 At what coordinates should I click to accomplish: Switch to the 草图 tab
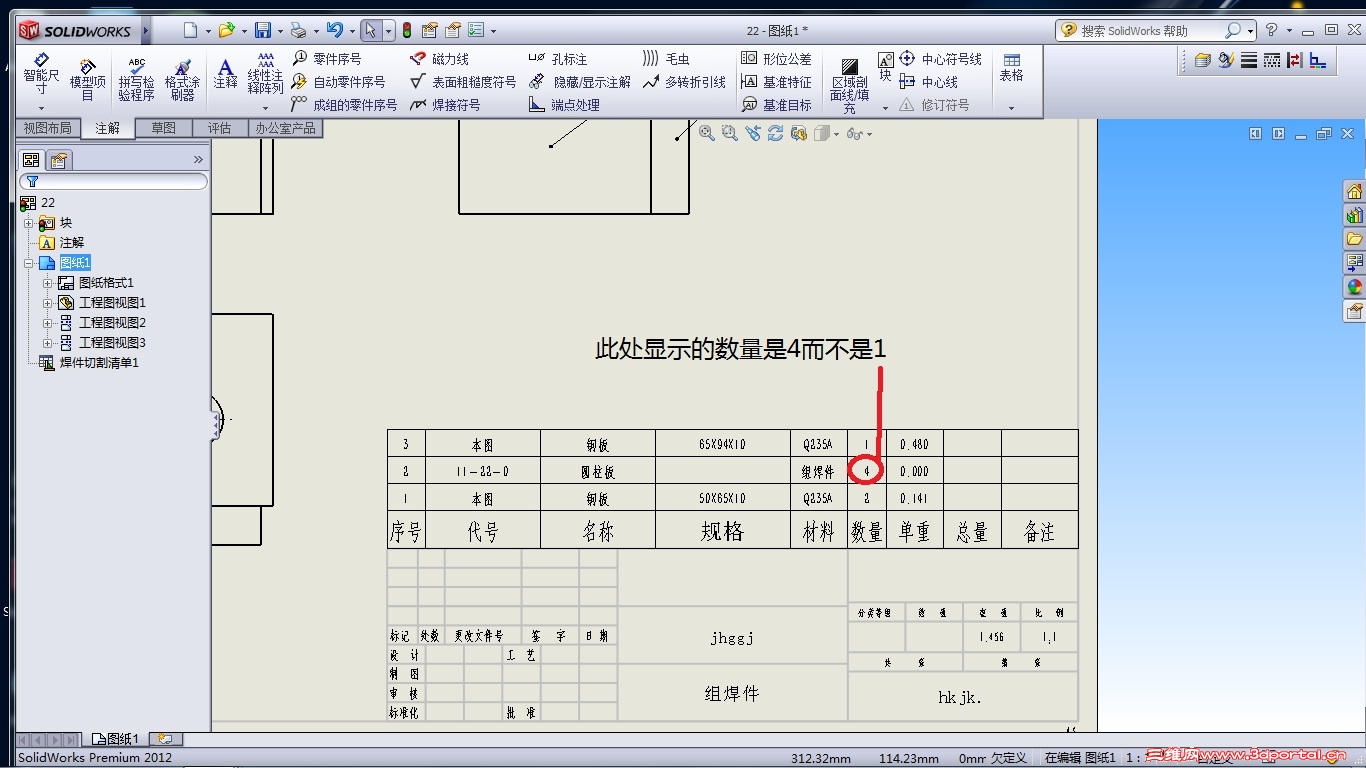(163, 128)
